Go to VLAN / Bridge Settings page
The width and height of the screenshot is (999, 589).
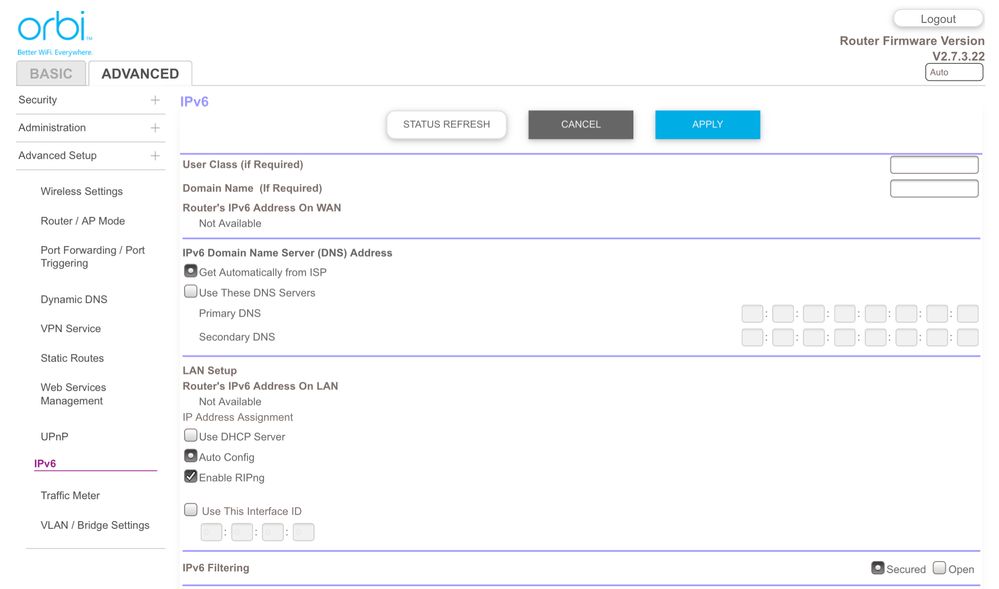(95, 525)
